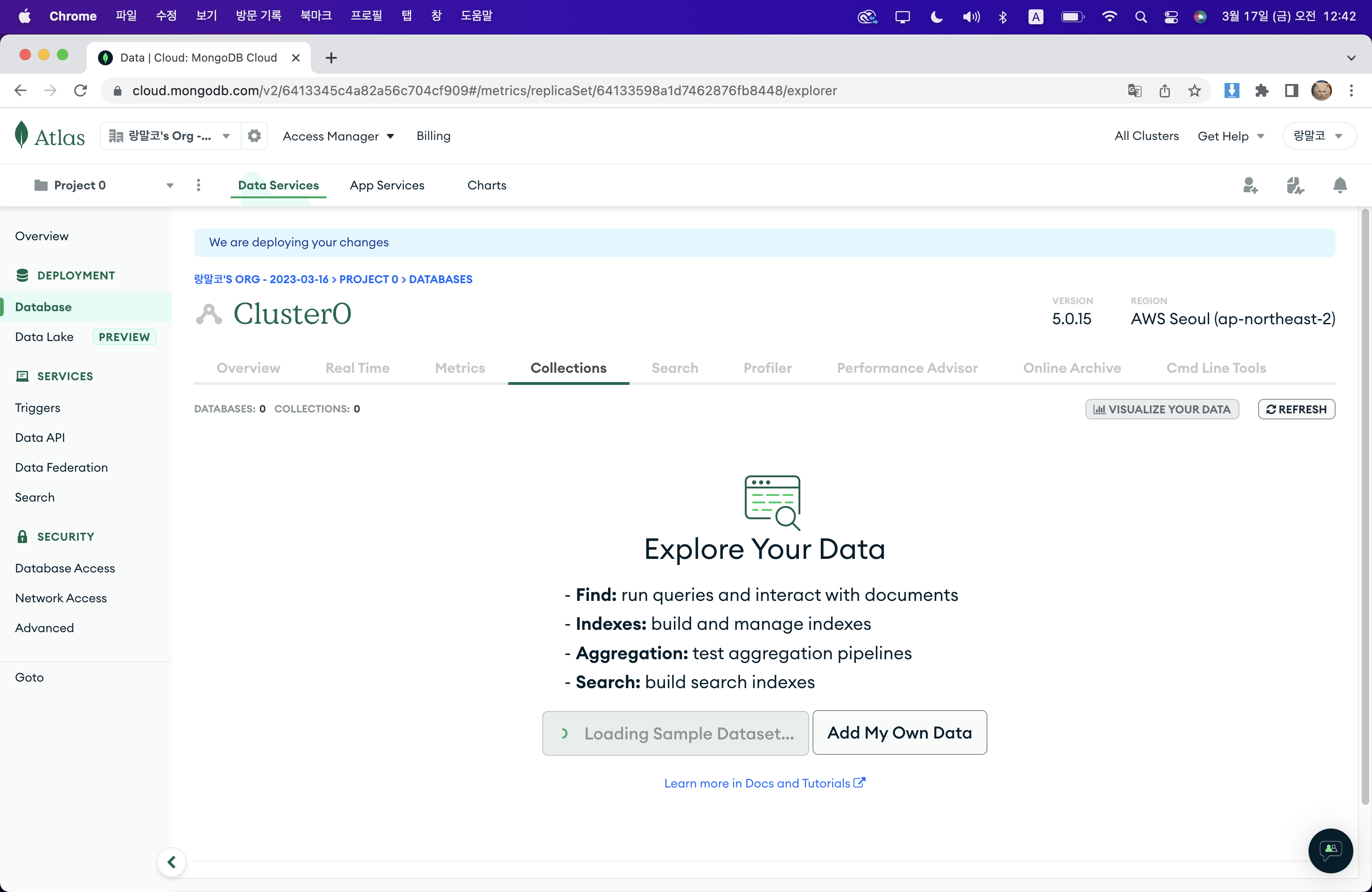Click the volume icon in menu bar
This screenshot has width=1372, height=892.
coord(971,17)
